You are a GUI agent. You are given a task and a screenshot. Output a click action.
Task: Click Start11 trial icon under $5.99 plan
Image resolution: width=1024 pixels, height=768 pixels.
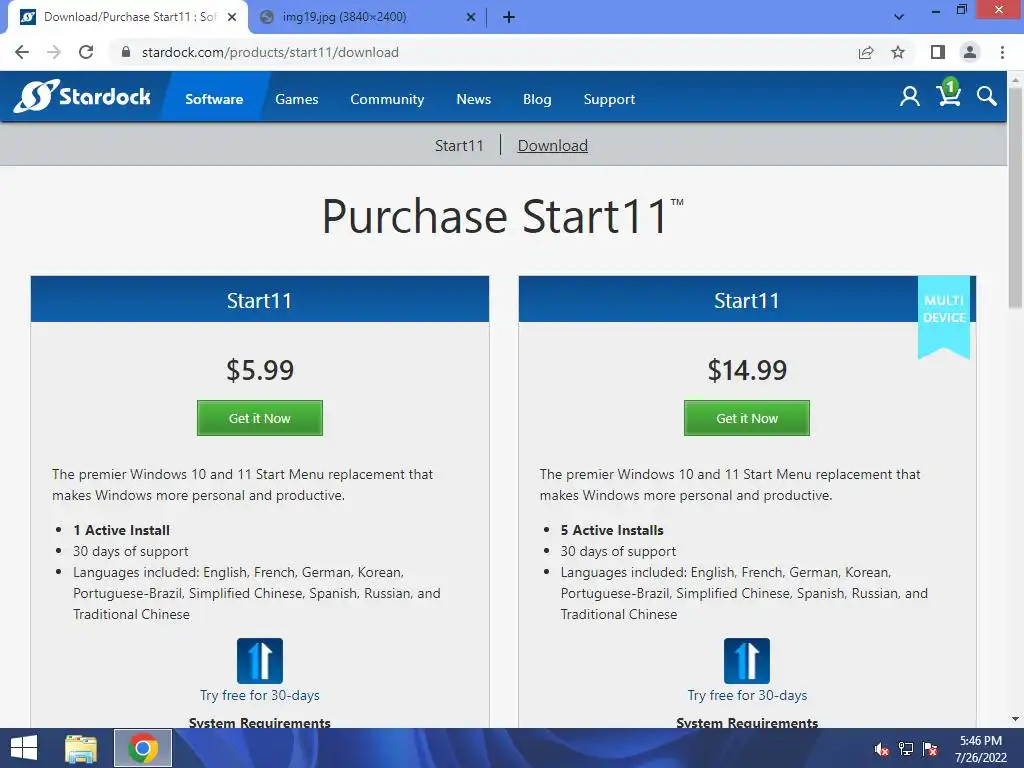tap(260, 661)
